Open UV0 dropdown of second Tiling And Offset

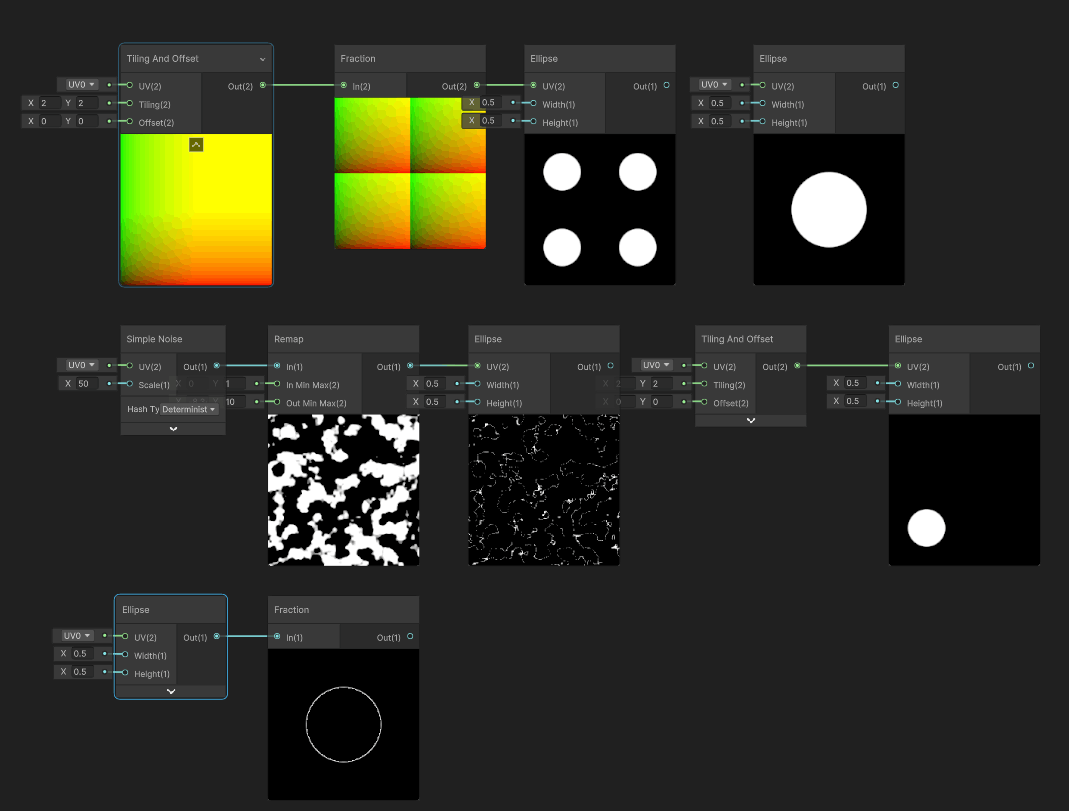coord(656,365)
